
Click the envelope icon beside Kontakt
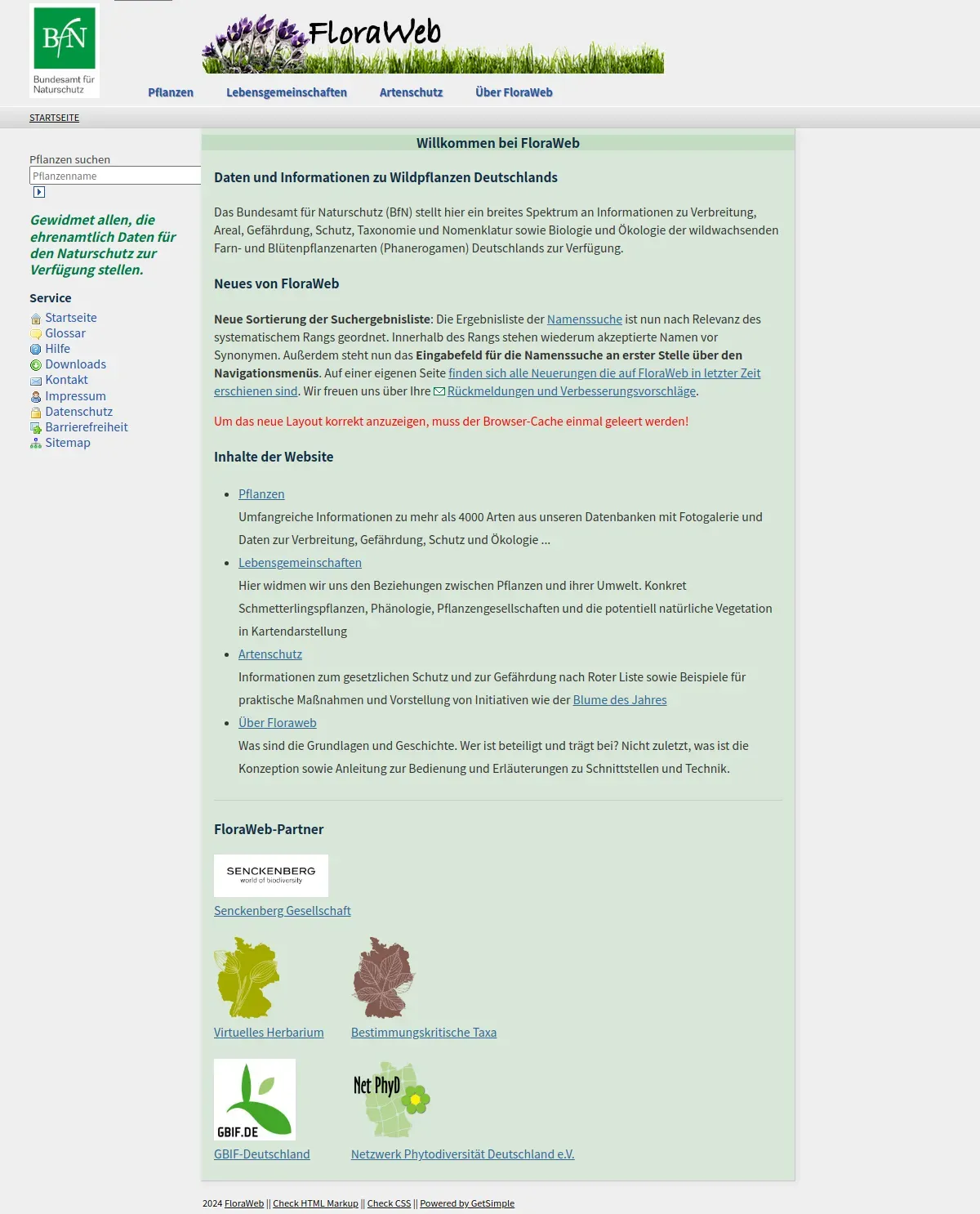(35, 381)
